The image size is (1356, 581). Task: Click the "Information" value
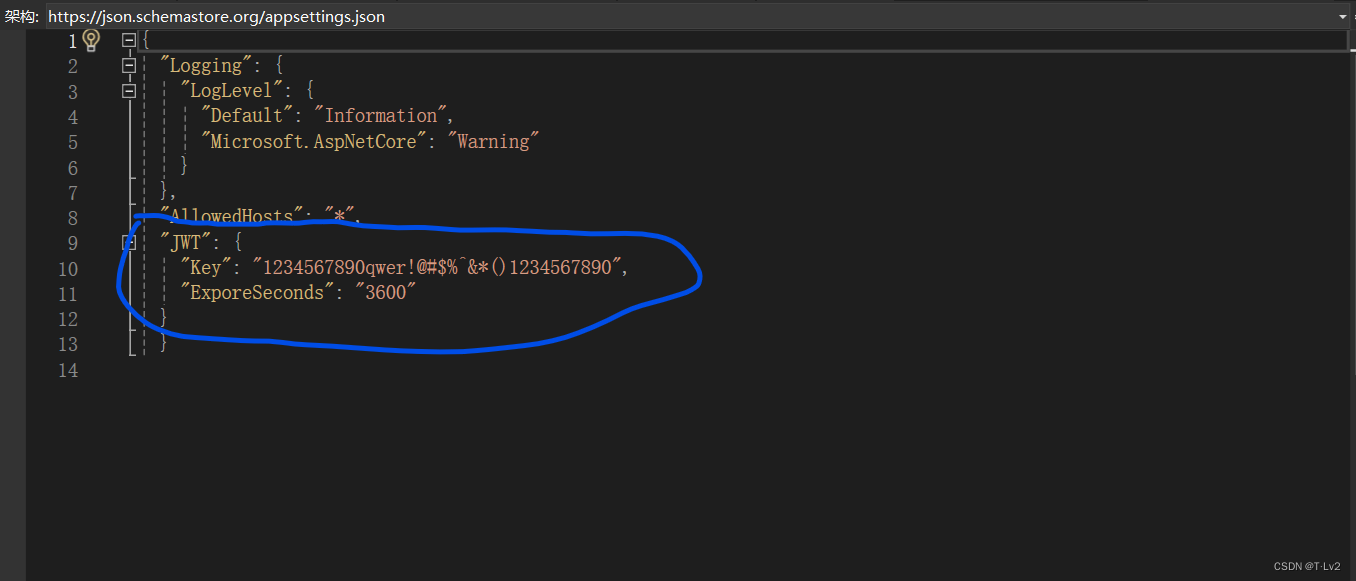pos(382,116)
